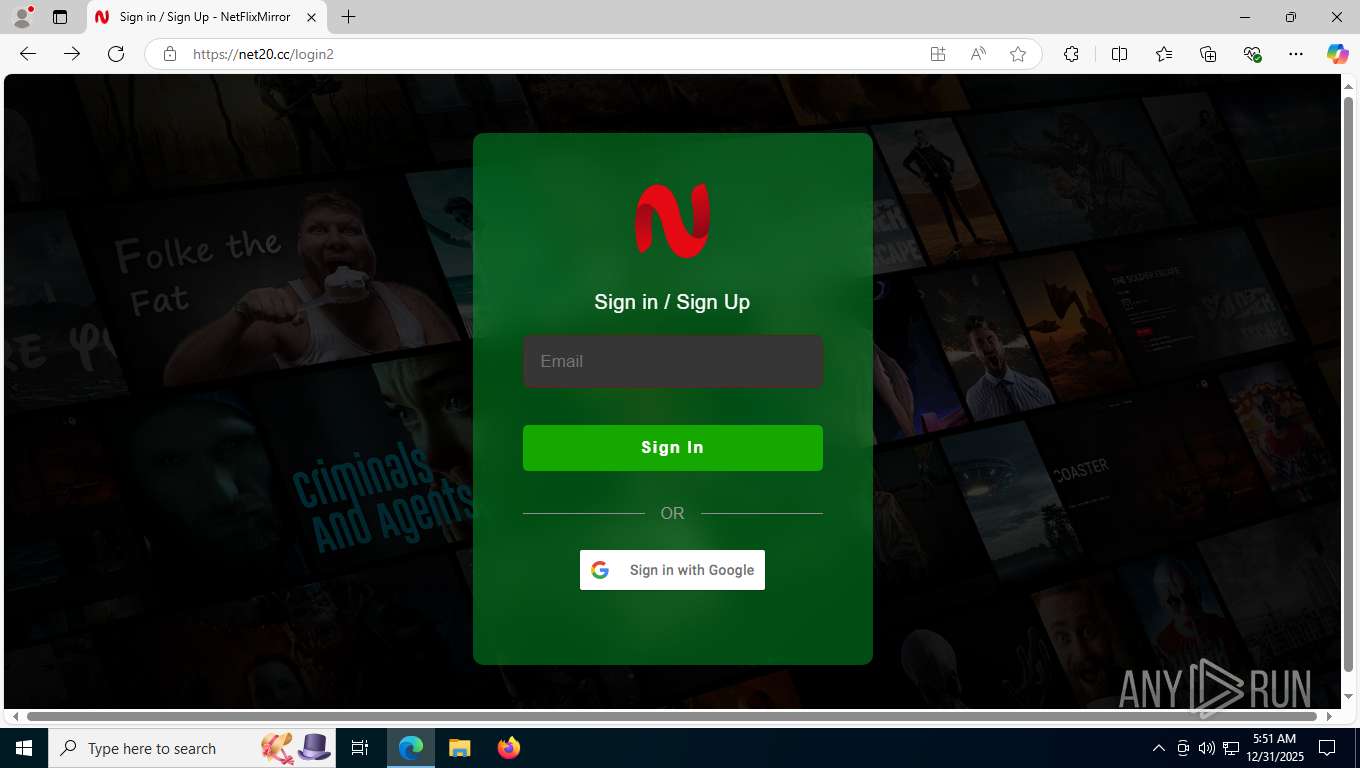Open File Explorer from taskbar
Viewport: 1360px width, 768px height.
459,748
